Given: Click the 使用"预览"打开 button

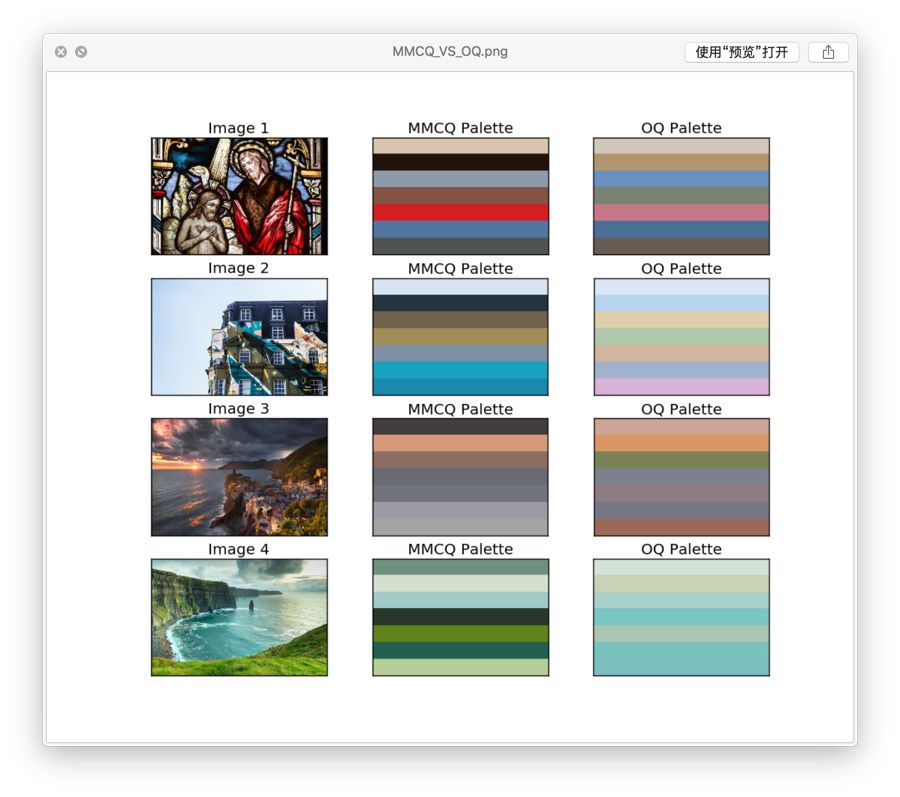Looking at the screenshot, I should pyautogui.click(x=742, y=52).
